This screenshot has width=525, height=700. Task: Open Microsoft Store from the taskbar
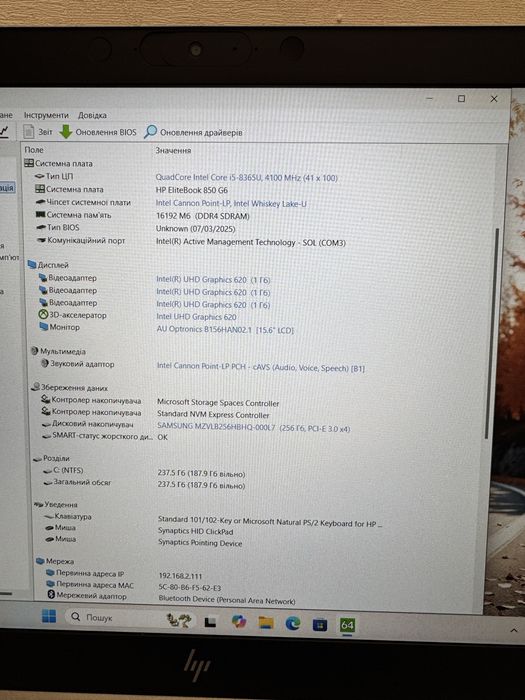[320, 624]
